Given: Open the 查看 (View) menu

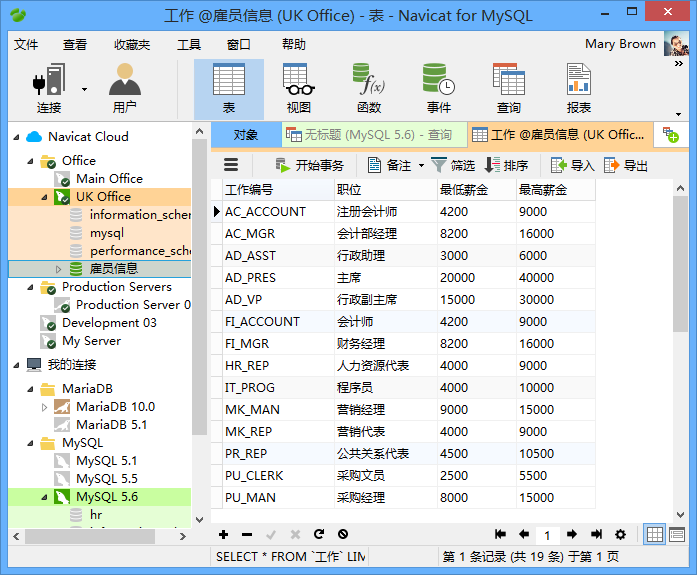Looking at the screenshot, I should tap(75, 44).
